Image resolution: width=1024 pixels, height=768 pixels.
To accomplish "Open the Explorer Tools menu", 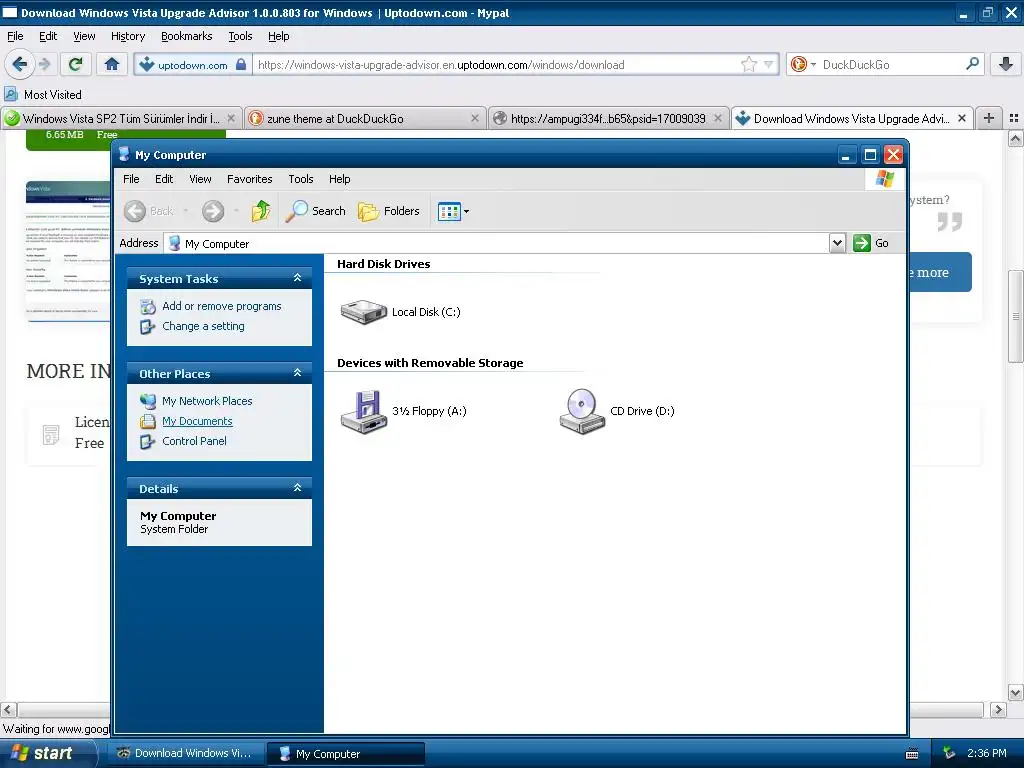I will [x=300, y=179].
